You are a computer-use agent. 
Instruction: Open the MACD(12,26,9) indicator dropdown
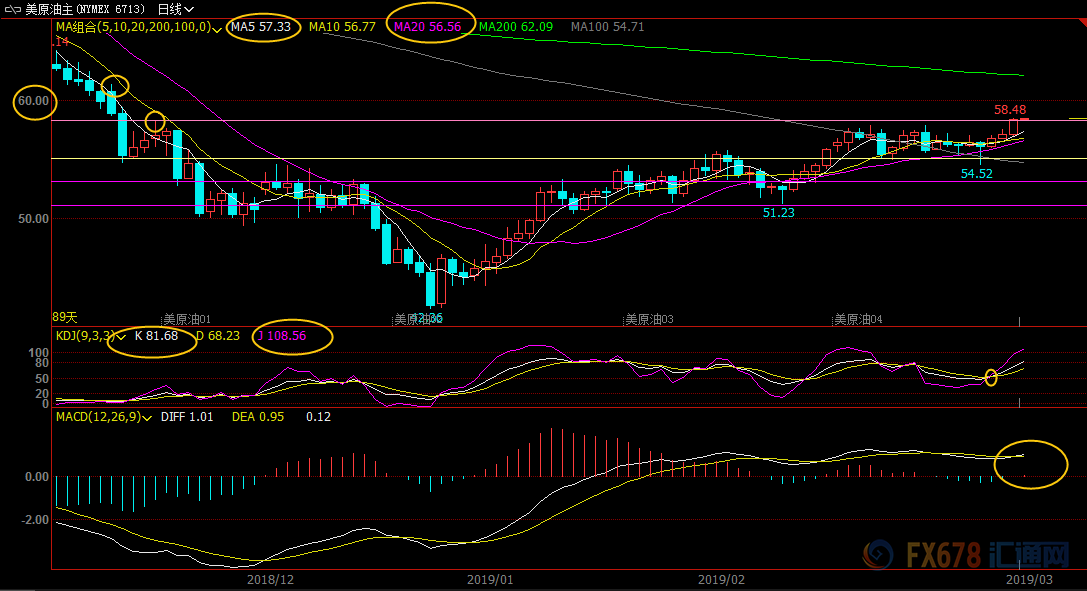tap(147, 417)
